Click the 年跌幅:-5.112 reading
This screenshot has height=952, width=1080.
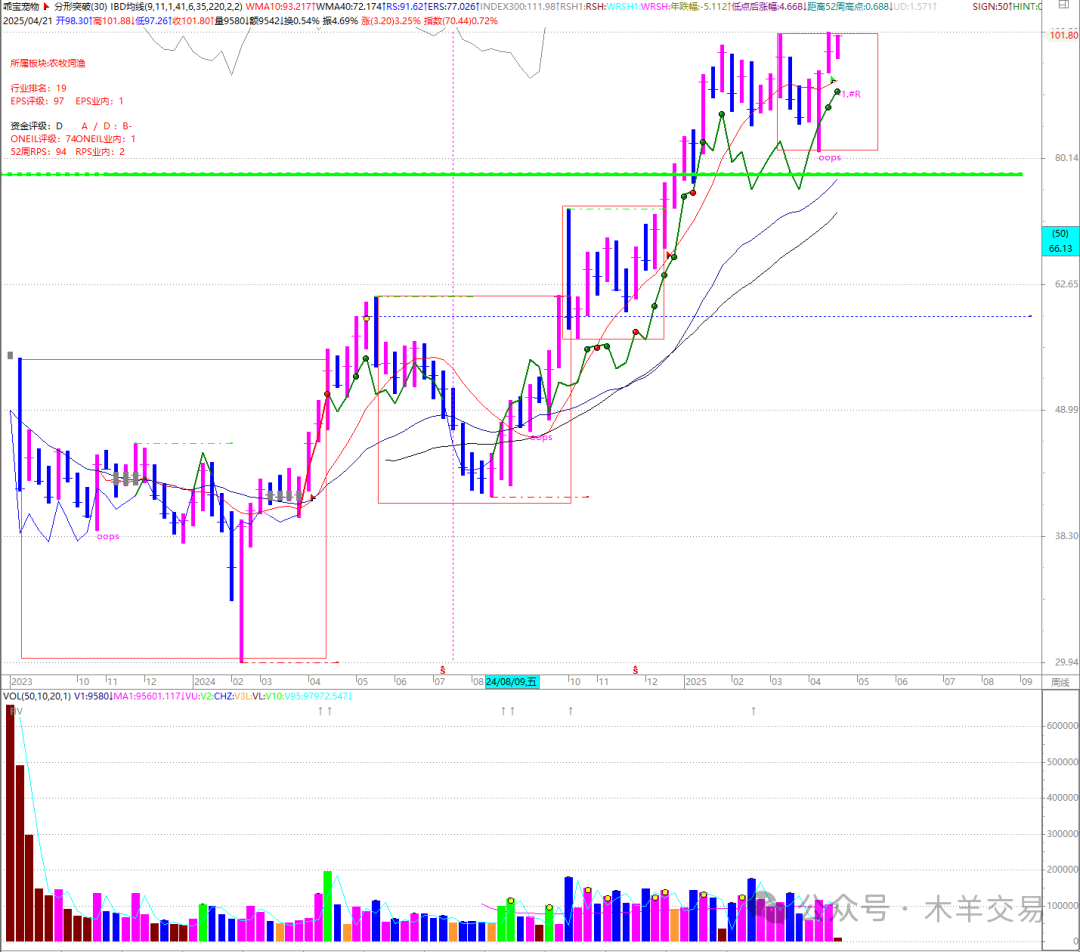(699, 6)
